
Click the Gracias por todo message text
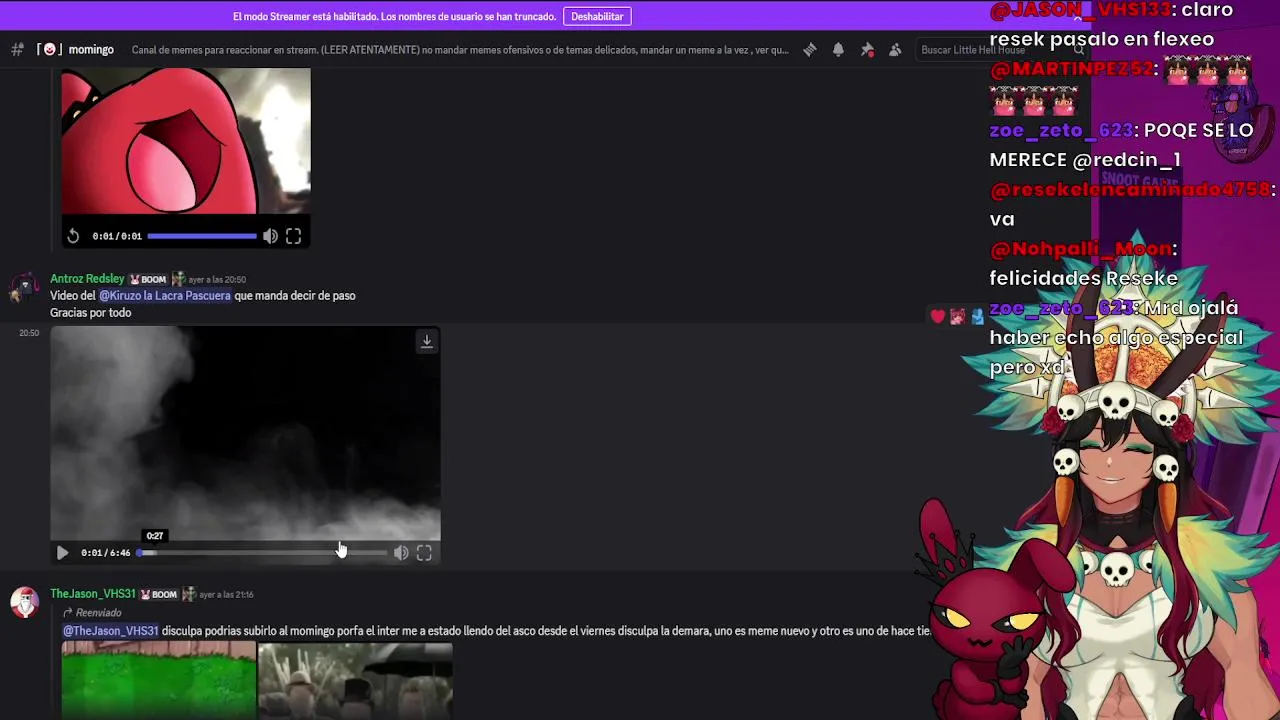90,313
